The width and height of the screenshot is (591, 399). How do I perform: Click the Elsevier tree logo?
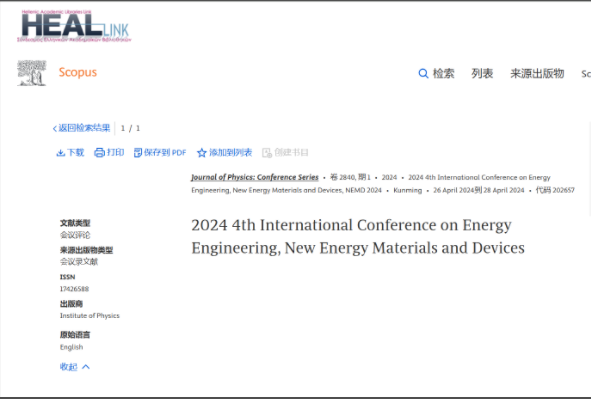32,73
